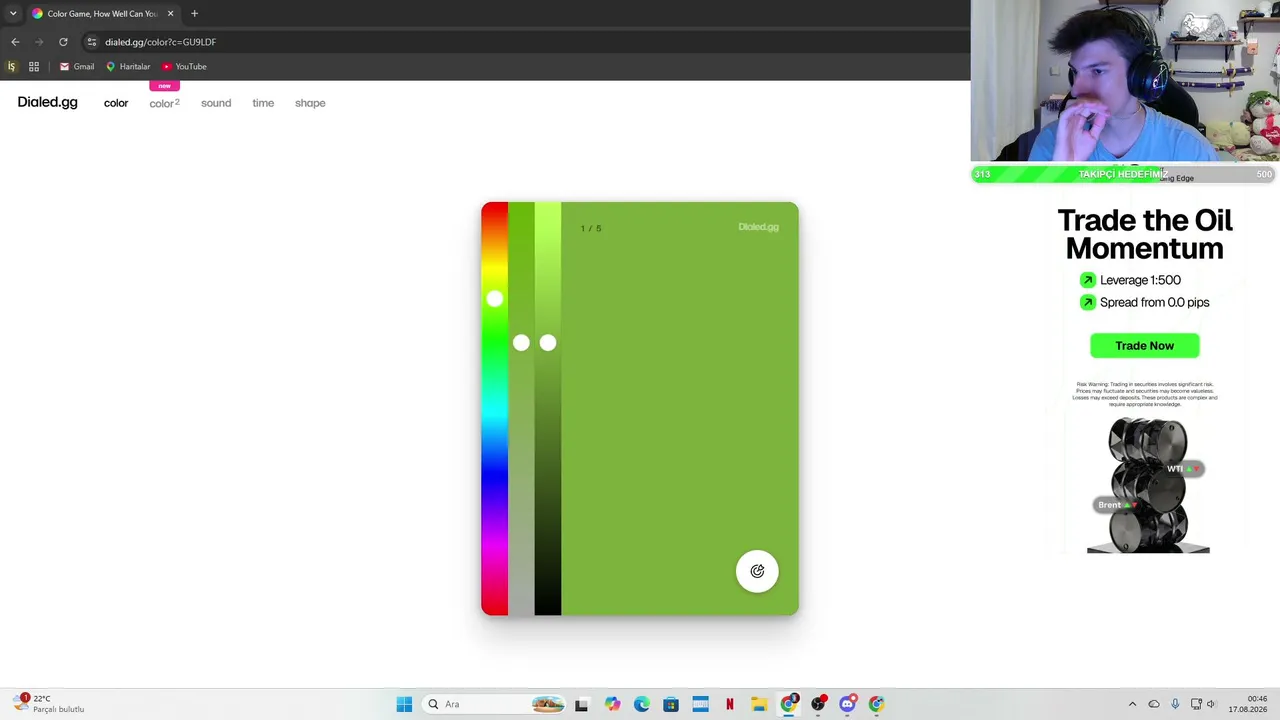The height and width of the screenshot is (720, 1280).
Task: Open File Explorer from the taskbar
Action: pos(759,704)
